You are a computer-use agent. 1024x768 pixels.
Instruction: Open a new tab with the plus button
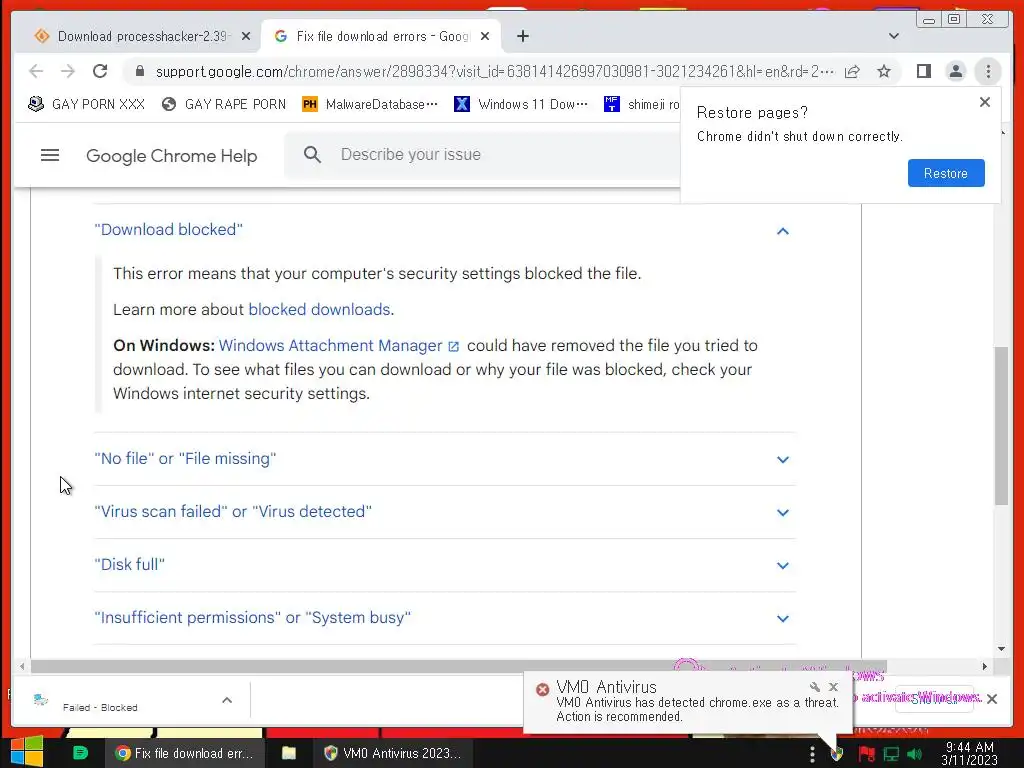click(x=522, y=36)
